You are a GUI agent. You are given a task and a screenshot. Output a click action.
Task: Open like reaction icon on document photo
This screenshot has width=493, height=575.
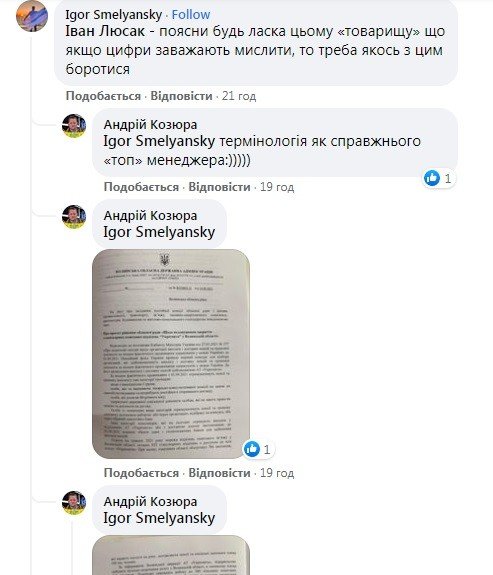(x=252, y=449)
